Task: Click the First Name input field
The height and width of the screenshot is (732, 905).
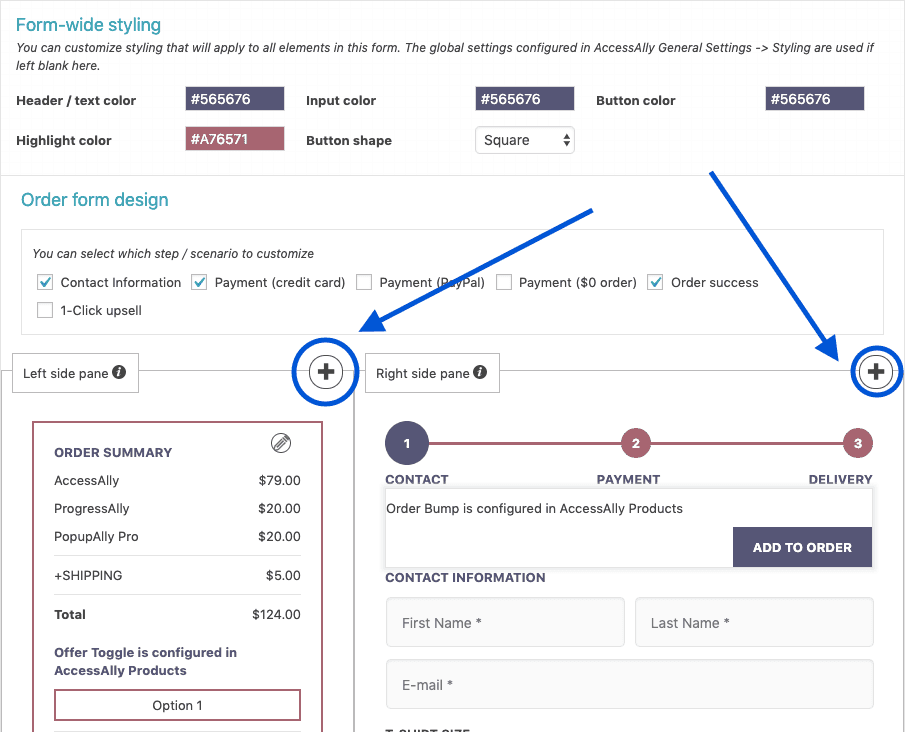Action: point(505,622)
